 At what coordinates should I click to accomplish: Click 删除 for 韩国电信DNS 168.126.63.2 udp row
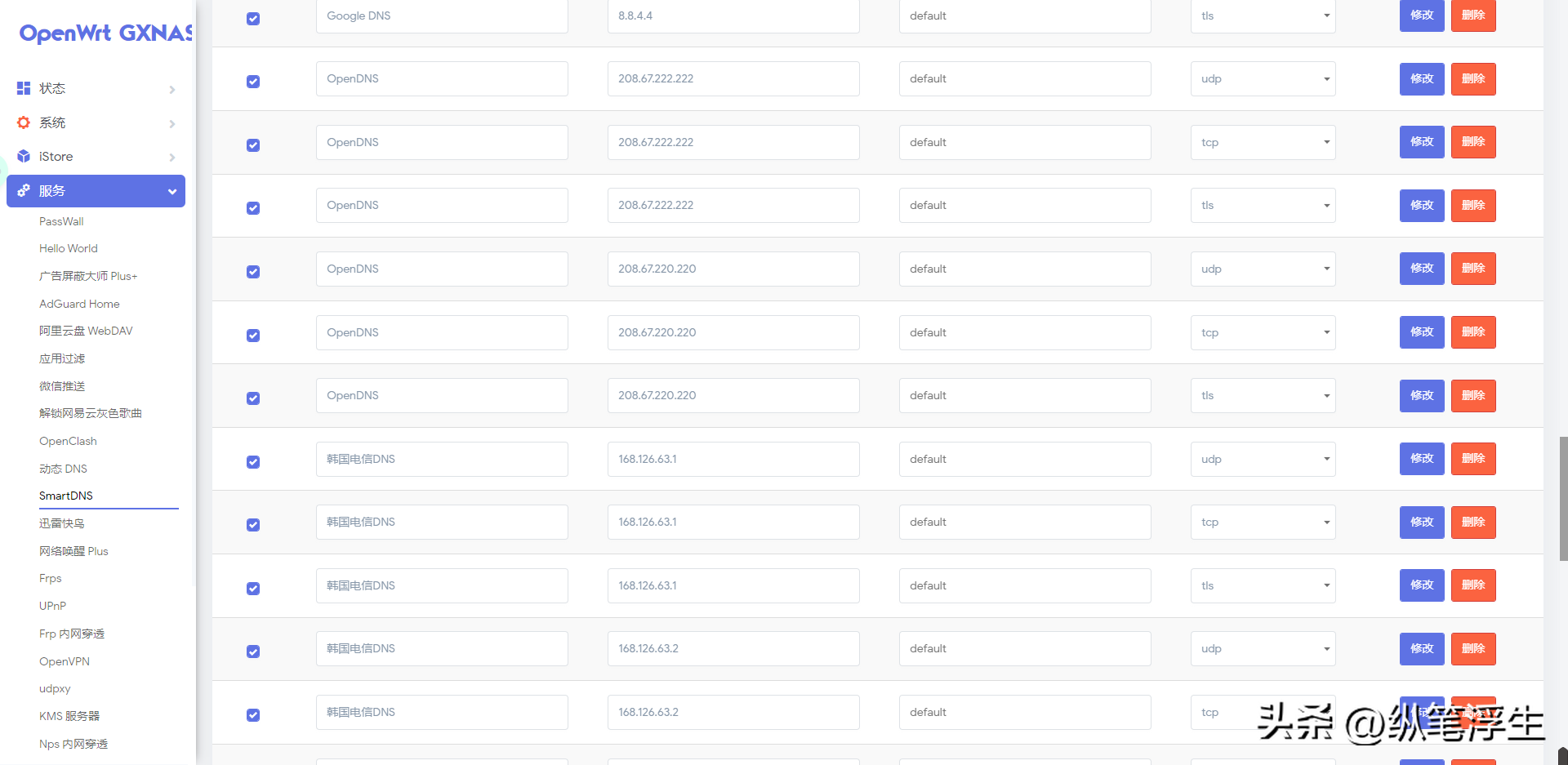(1473, 648)
